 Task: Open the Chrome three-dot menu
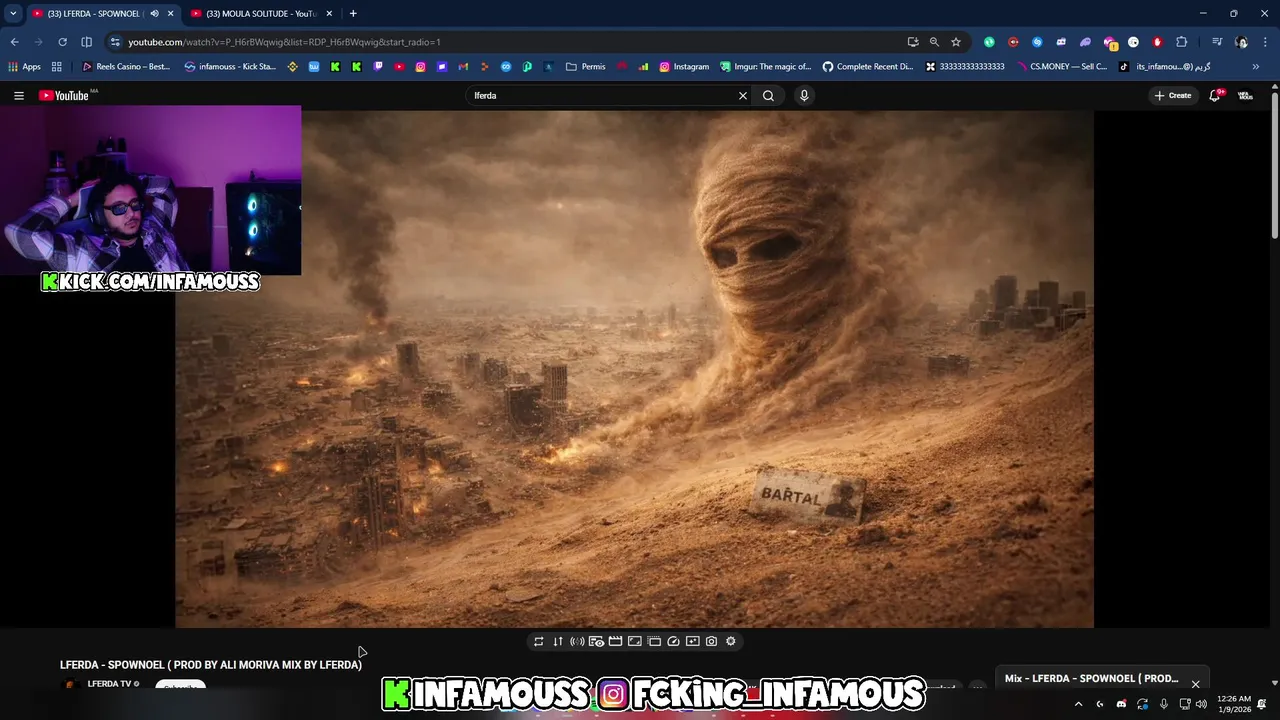tap(1265, 42)
